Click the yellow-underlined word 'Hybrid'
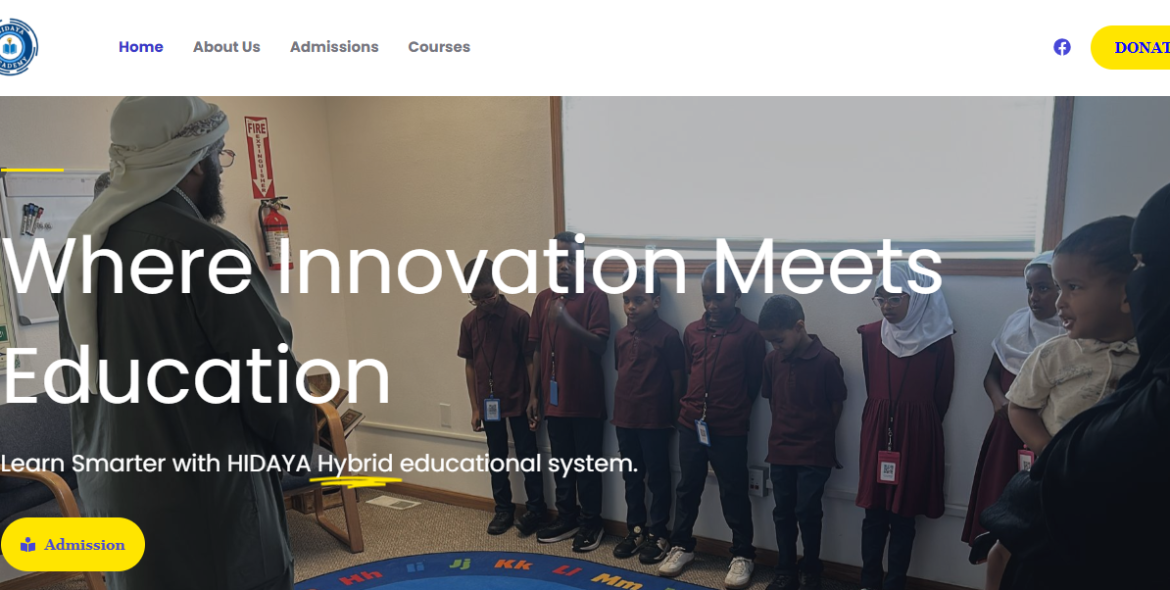Viewport: 1170px width, 590px height. pos(355,465)
